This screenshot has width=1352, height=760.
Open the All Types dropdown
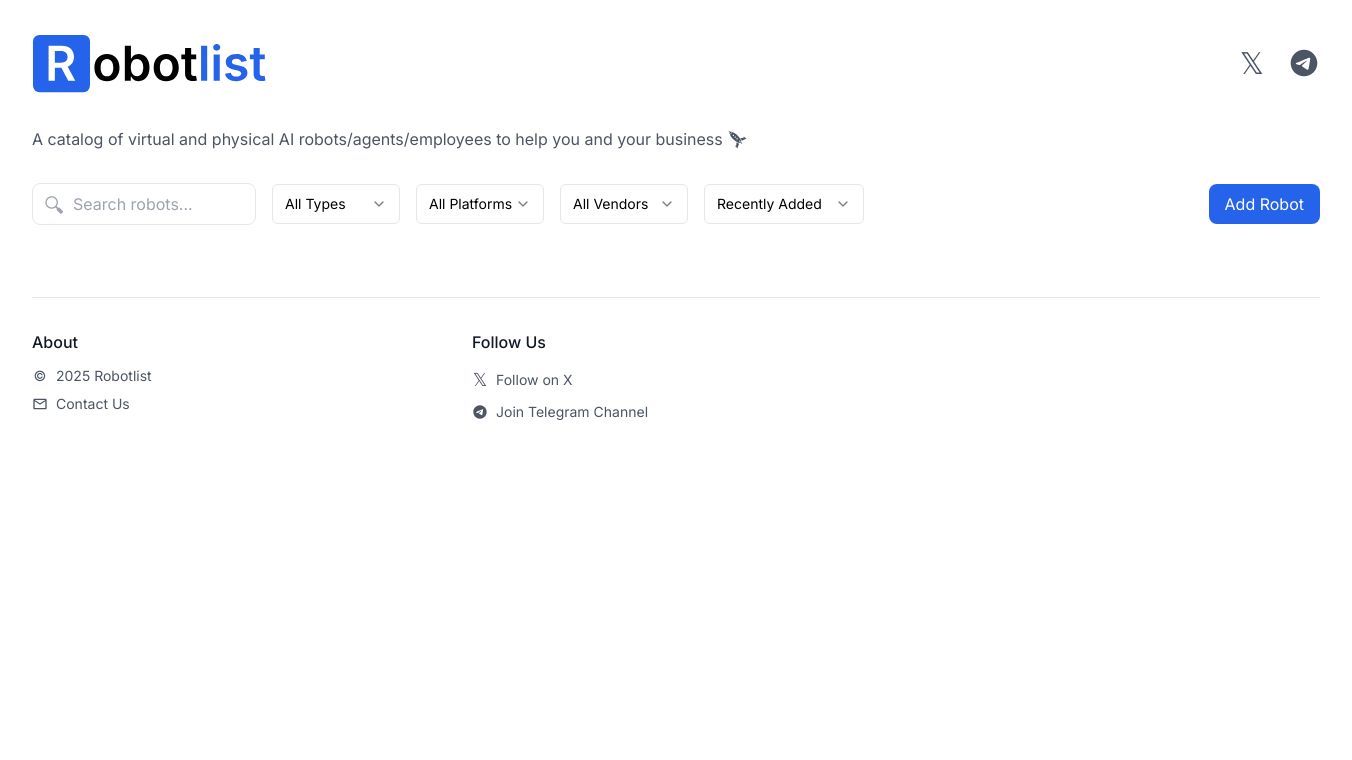coord(335,204)
